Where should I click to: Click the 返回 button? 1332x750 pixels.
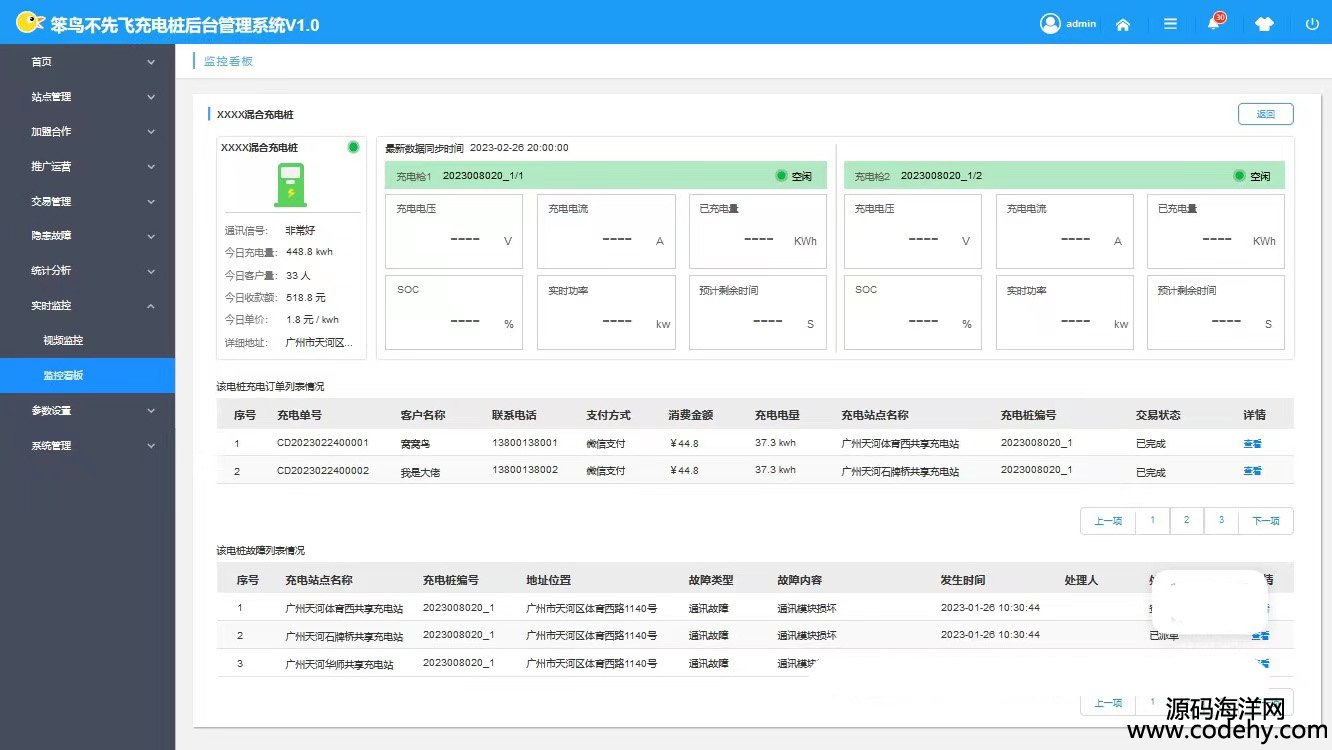pyautogui.click(x=1265, y=114)
